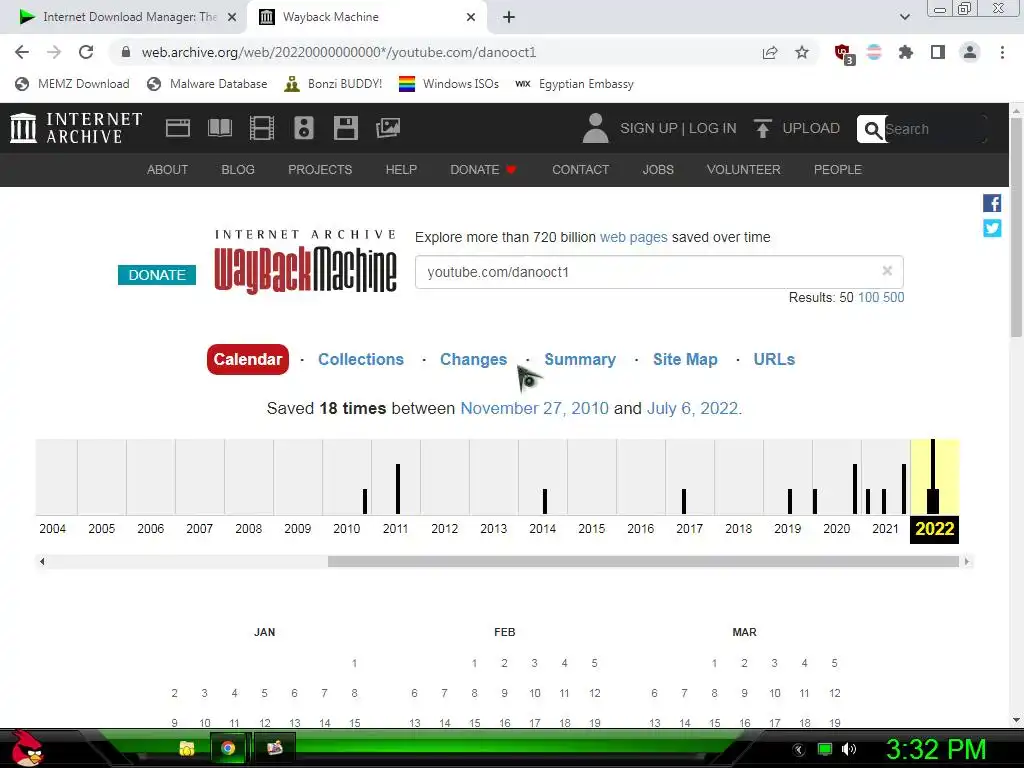Screen dimensions: 1024x768
Task: Click the magnifier search icon in header
Action: [872, 129]
